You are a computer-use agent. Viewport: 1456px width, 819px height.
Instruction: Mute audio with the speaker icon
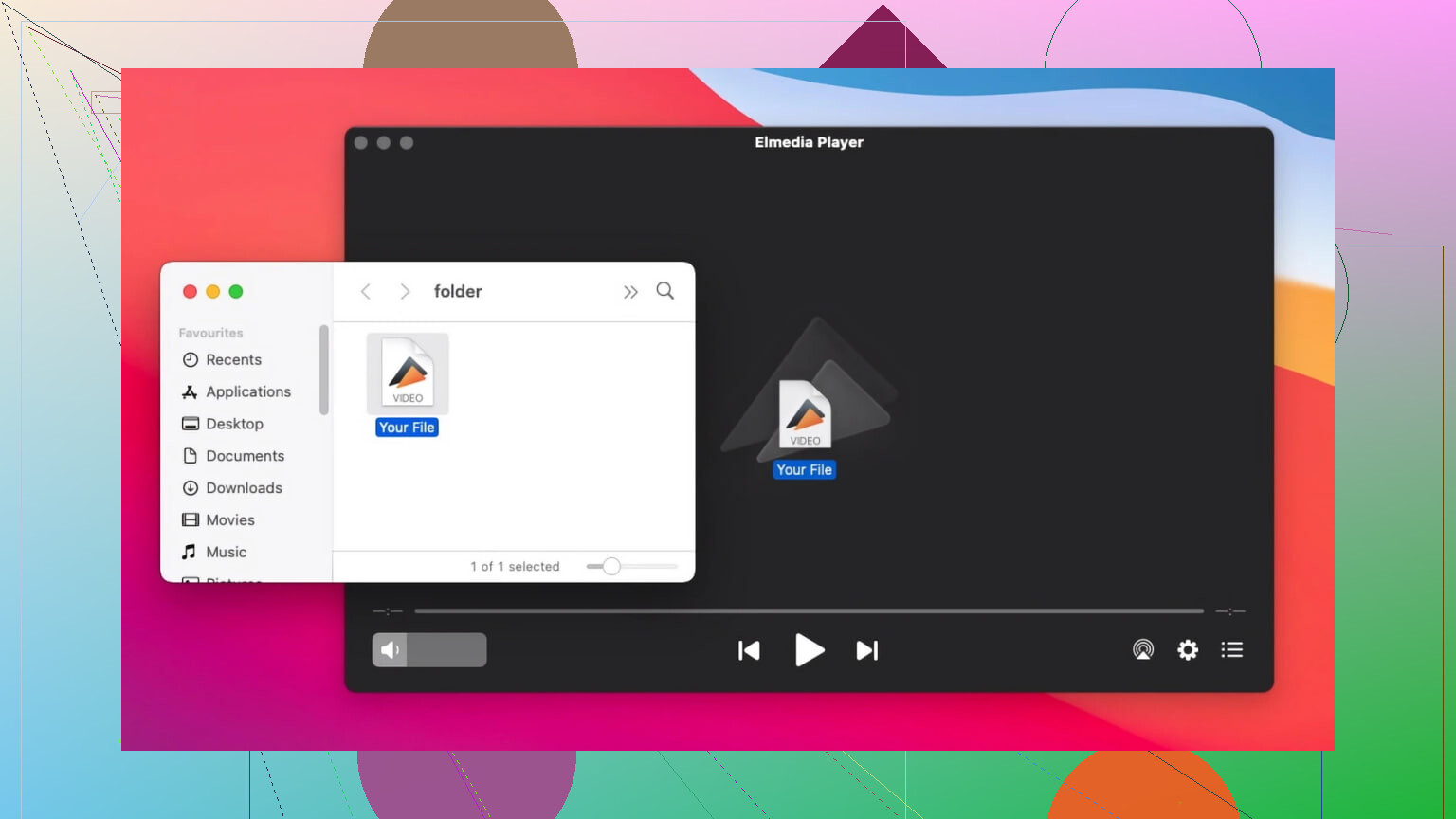tap(389, 650)
